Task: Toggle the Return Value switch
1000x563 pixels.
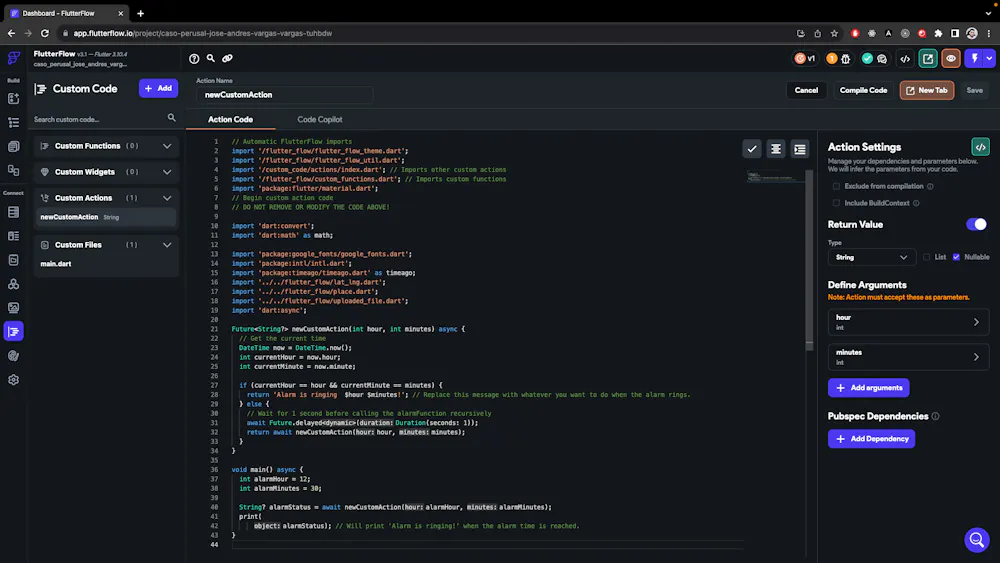Action: [976, 224]
